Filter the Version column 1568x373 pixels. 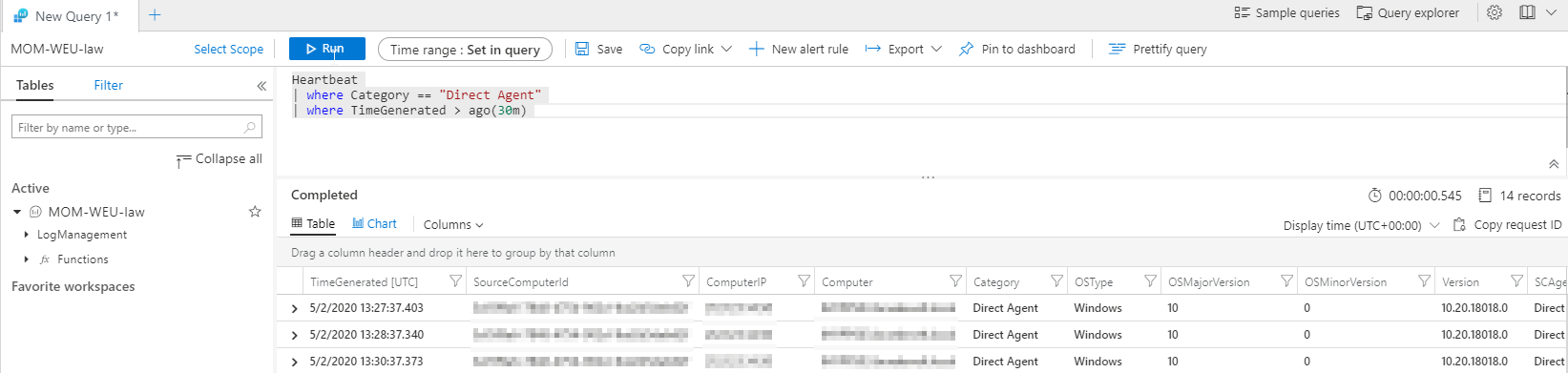tap(1516, 281)
